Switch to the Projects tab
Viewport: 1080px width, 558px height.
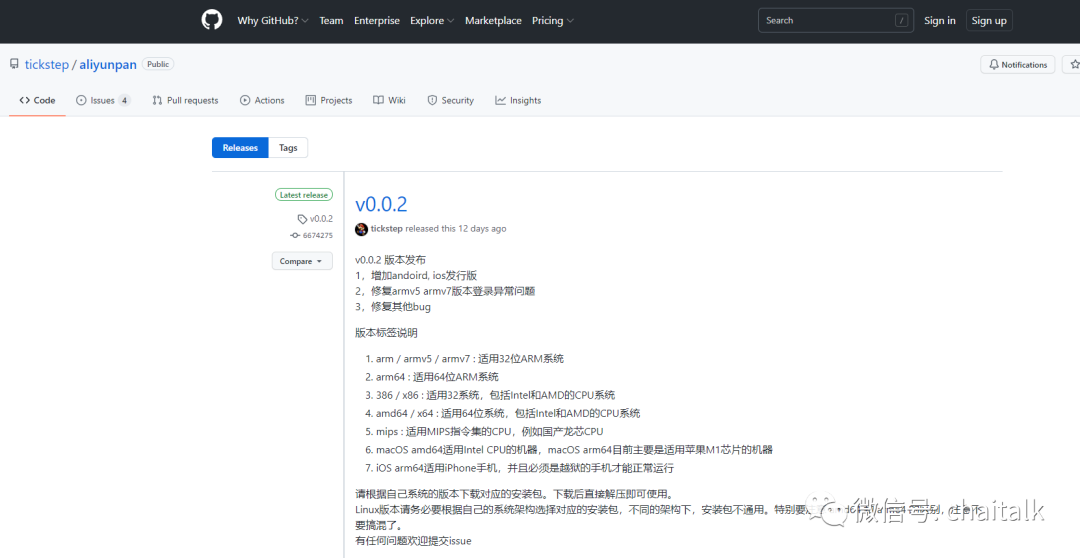pyautogui.click(x=329, y=101)
